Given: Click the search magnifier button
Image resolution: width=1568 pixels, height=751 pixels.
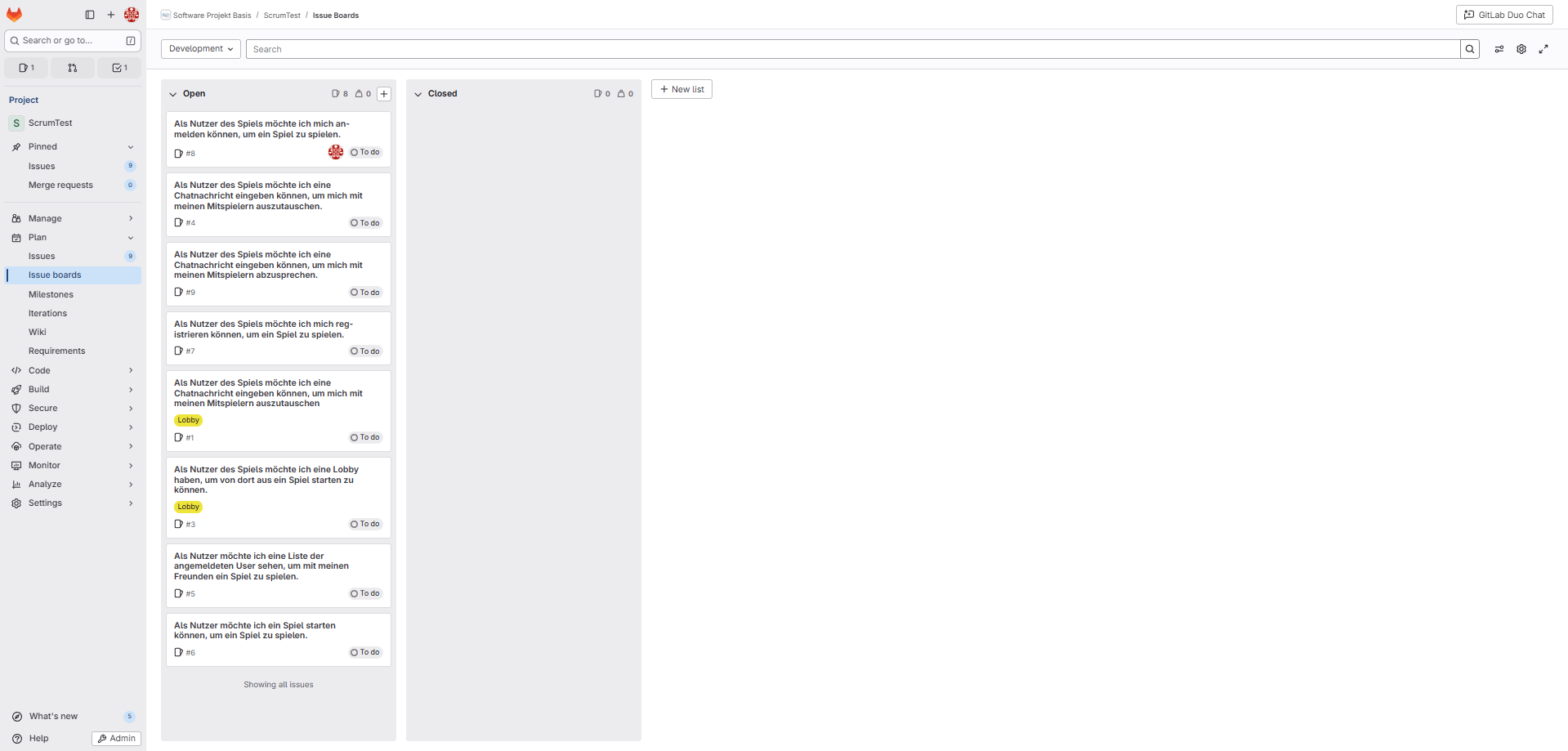Looking at the screenshot, I should 1470,49.
